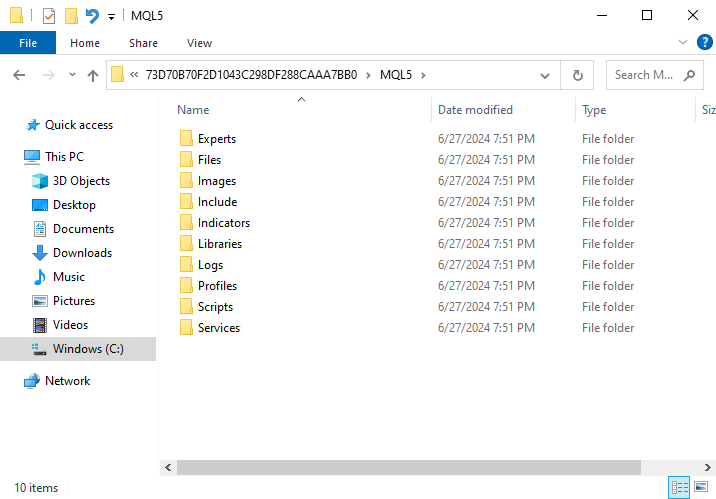The width and height of the screenshot is (716, 499).
Task: Click the date modified of the Logs folder
Action: coord(486,265)
